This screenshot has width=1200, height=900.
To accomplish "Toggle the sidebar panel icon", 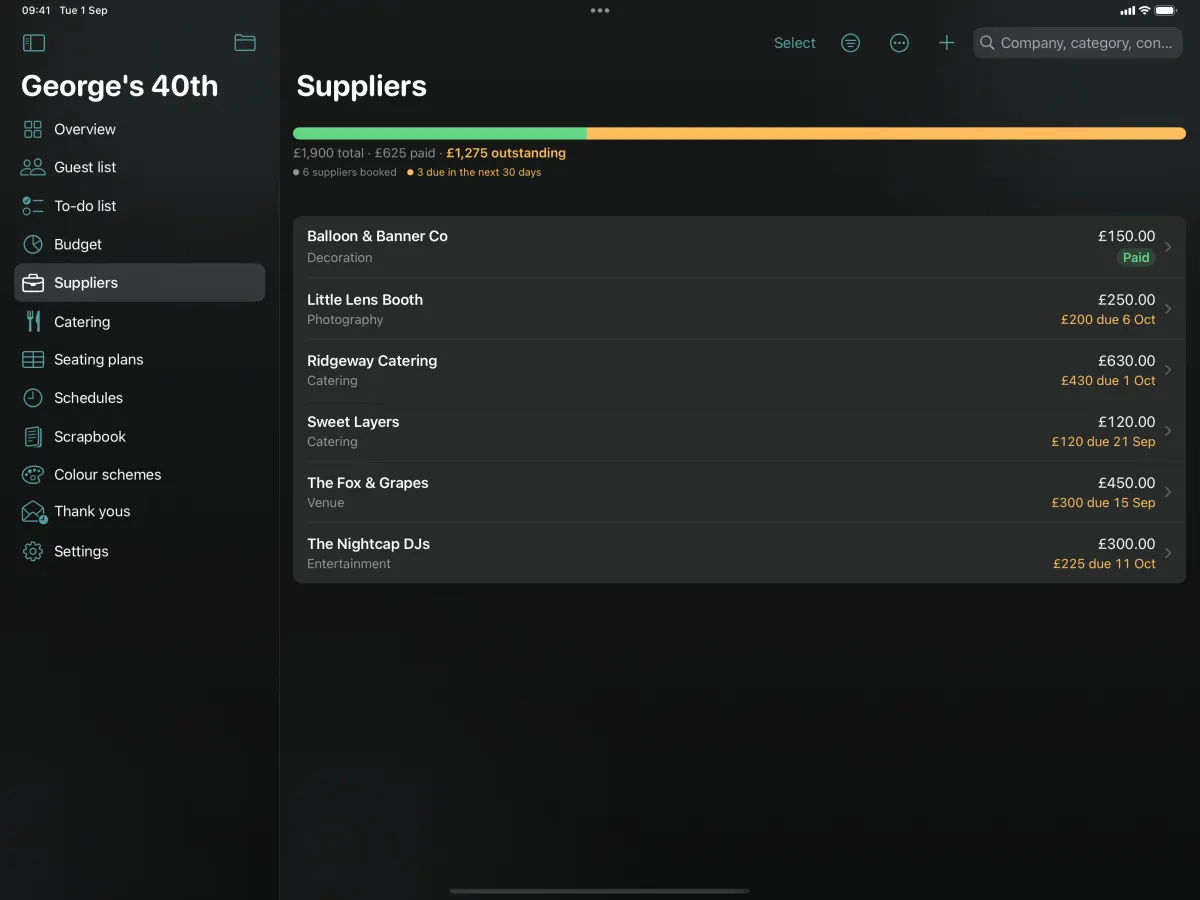I will pos(34,43).
